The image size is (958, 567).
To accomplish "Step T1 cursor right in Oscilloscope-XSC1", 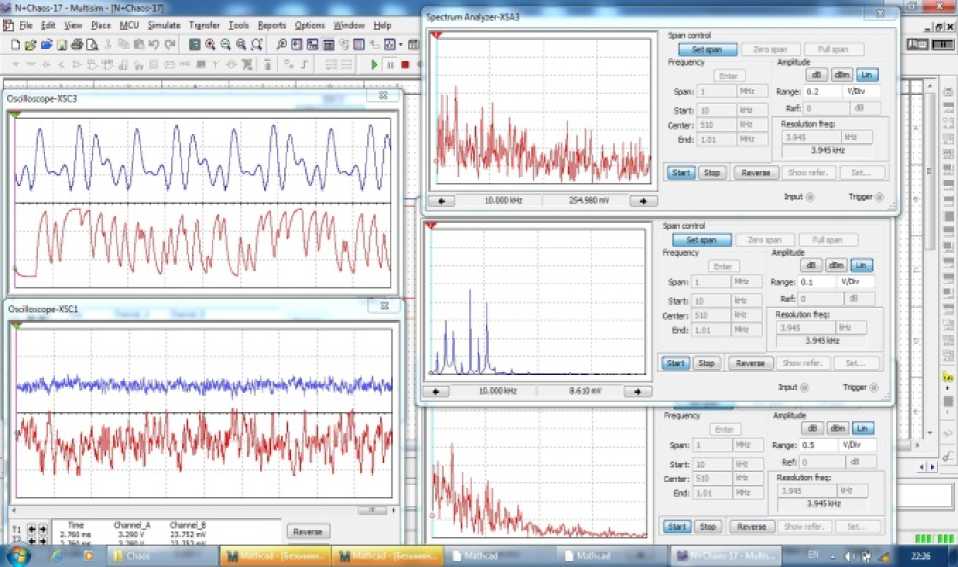I will [43, 527].
